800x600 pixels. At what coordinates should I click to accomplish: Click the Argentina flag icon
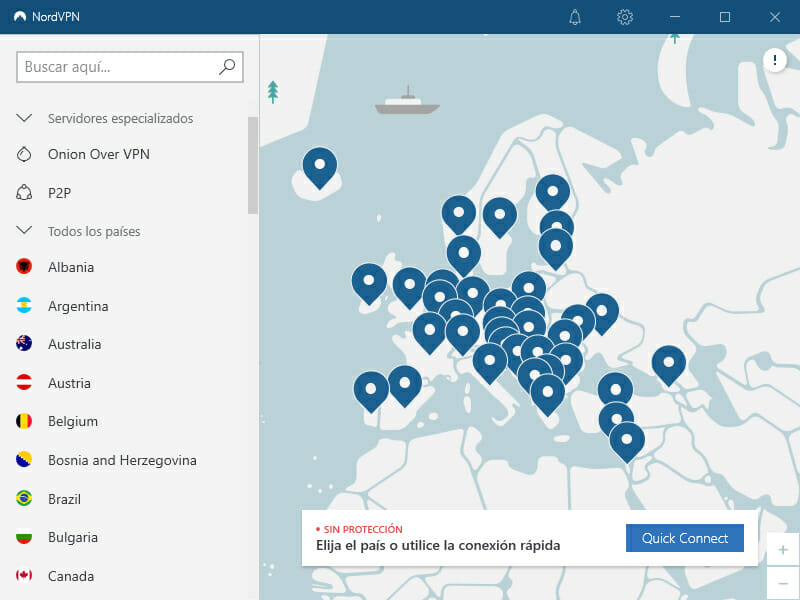click(x=24, y=305)
